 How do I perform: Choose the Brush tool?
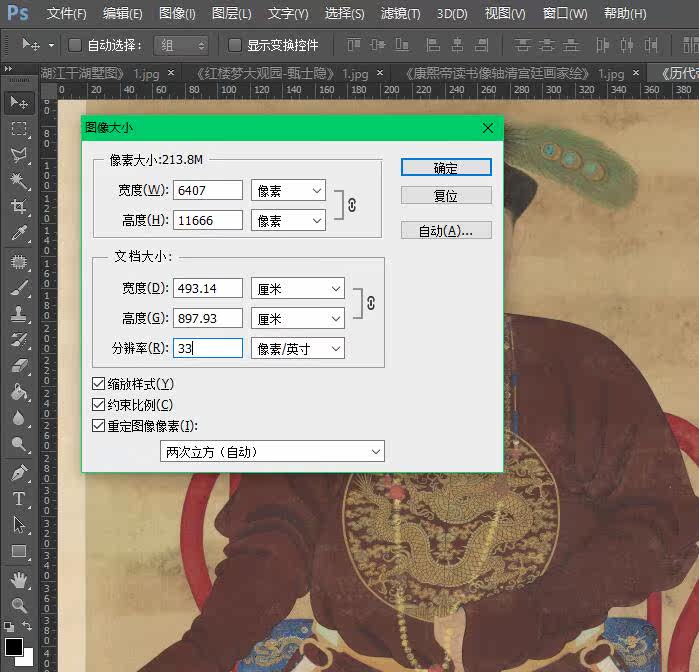[x=19, y=288]
